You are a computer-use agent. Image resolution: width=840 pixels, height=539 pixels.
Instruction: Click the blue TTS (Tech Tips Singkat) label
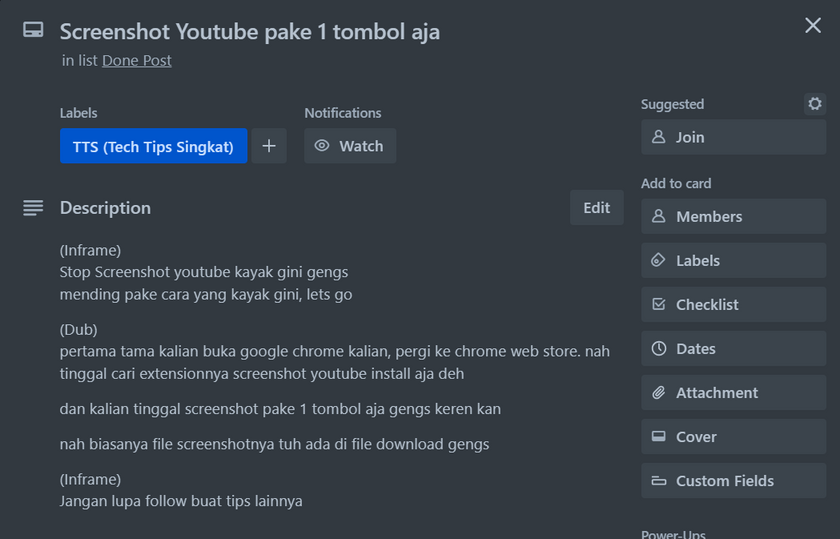153,146
